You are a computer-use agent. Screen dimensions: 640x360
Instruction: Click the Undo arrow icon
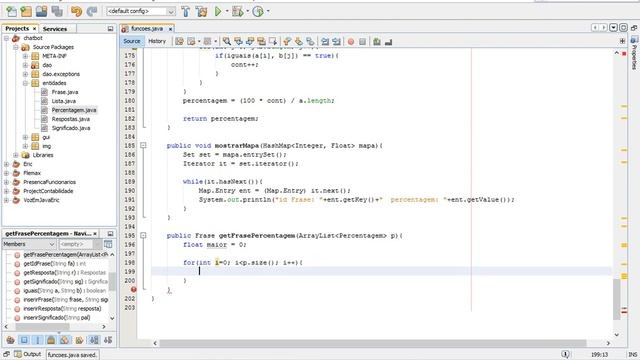[x=76, y=11]
